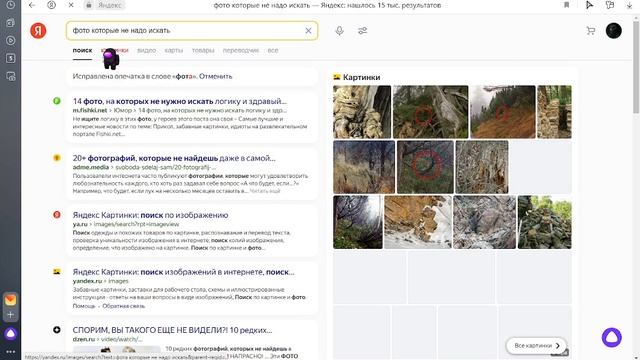Switch to the видео tab

point(147,50)
